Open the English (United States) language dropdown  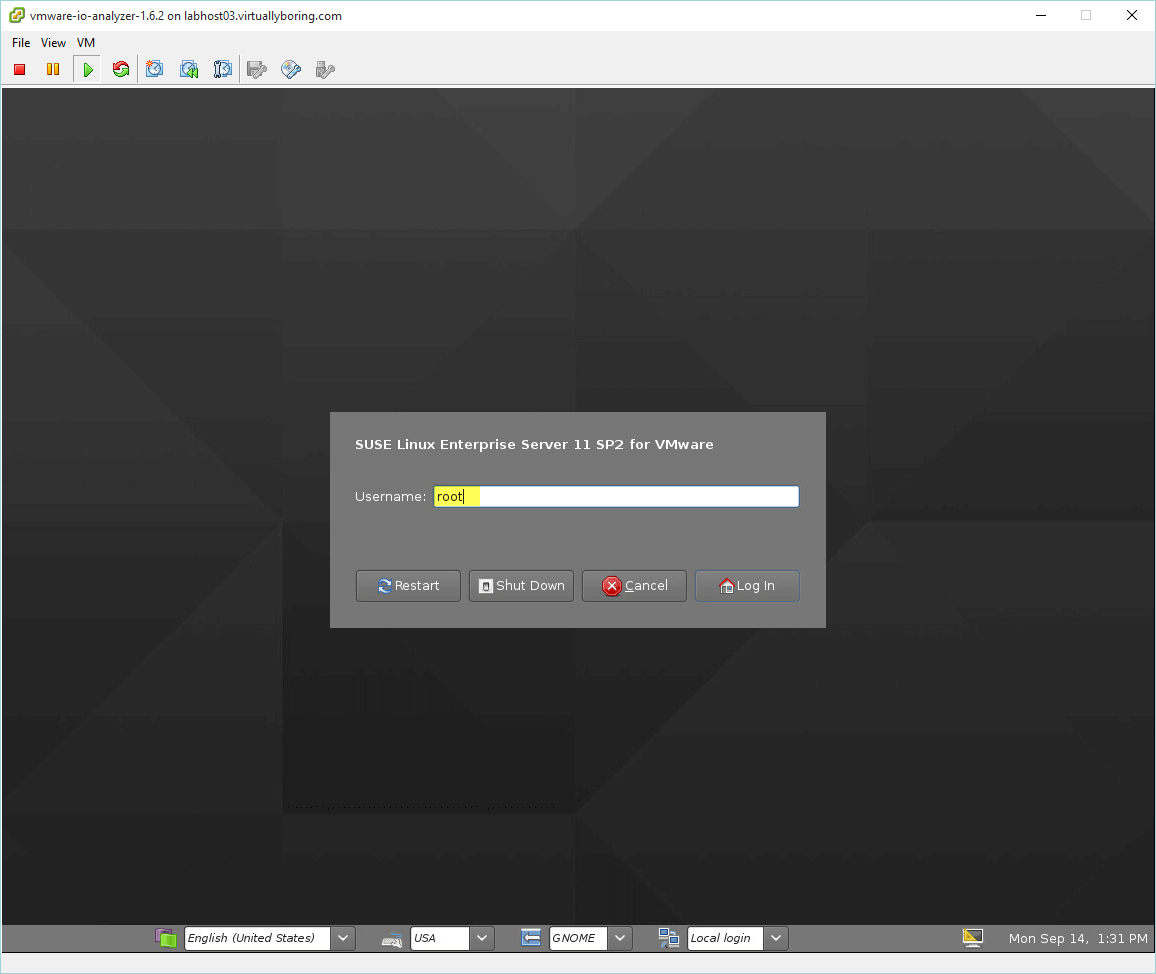click(257, 938)
